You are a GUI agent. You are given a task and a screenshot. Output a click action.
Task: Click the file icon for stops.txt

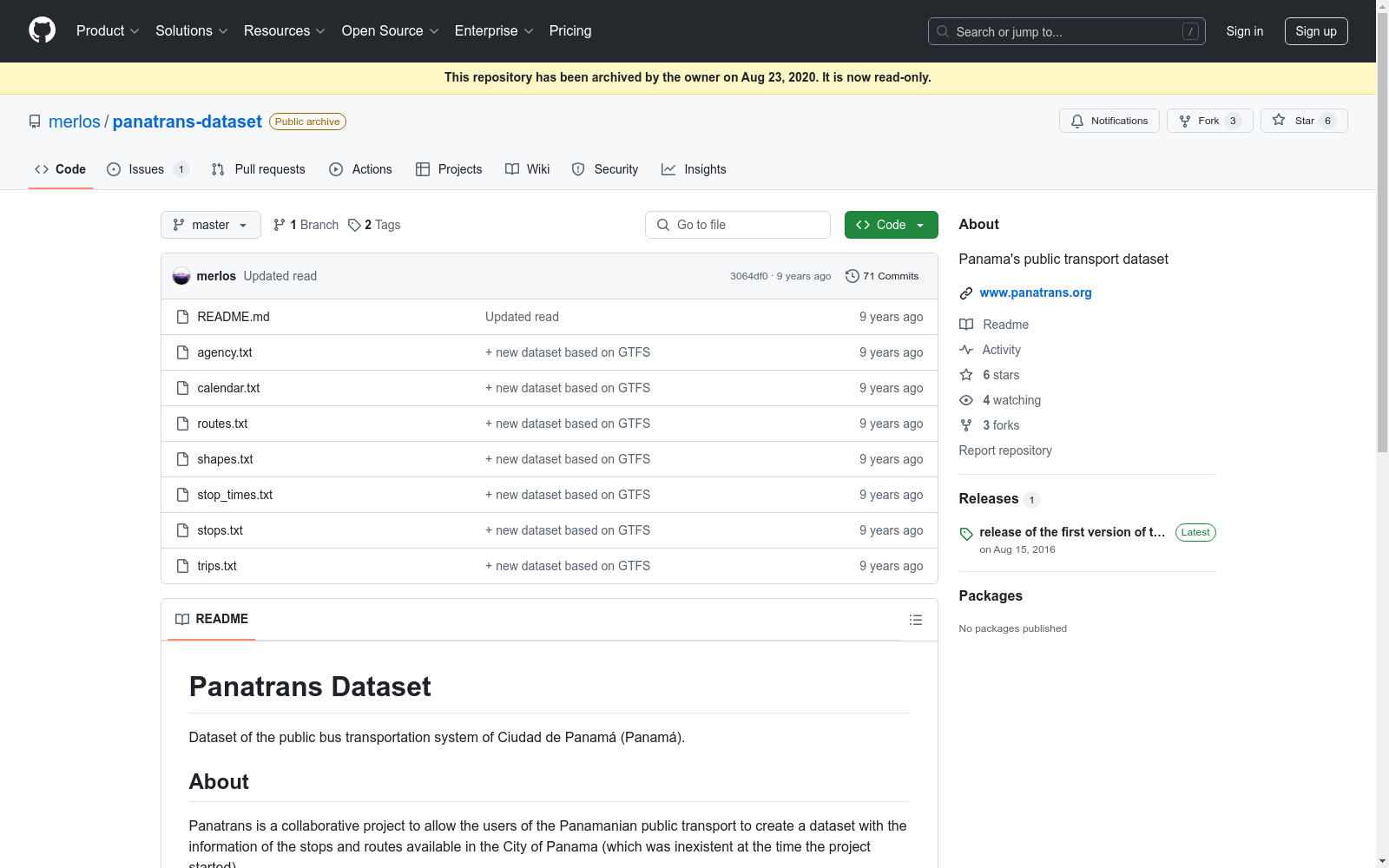tap(182, 530)
